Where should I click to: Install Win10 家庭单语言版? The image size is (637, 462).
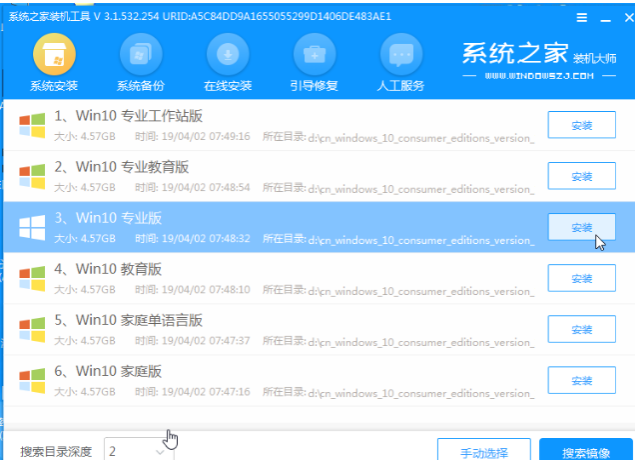[581, 329]
